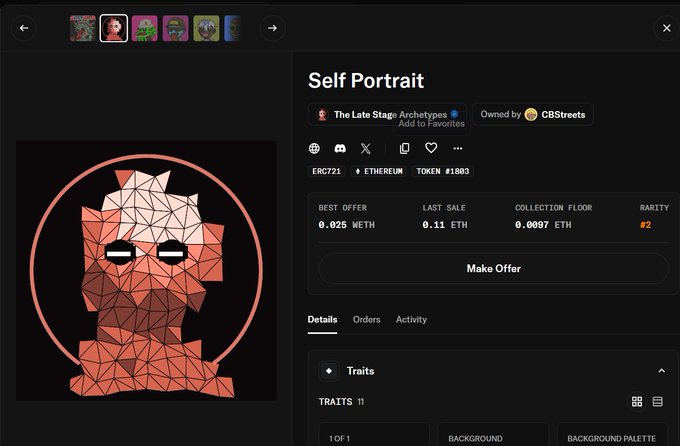The image size is (680, 446).
Task: Click the Make Offer button
Action: [494, 269]
